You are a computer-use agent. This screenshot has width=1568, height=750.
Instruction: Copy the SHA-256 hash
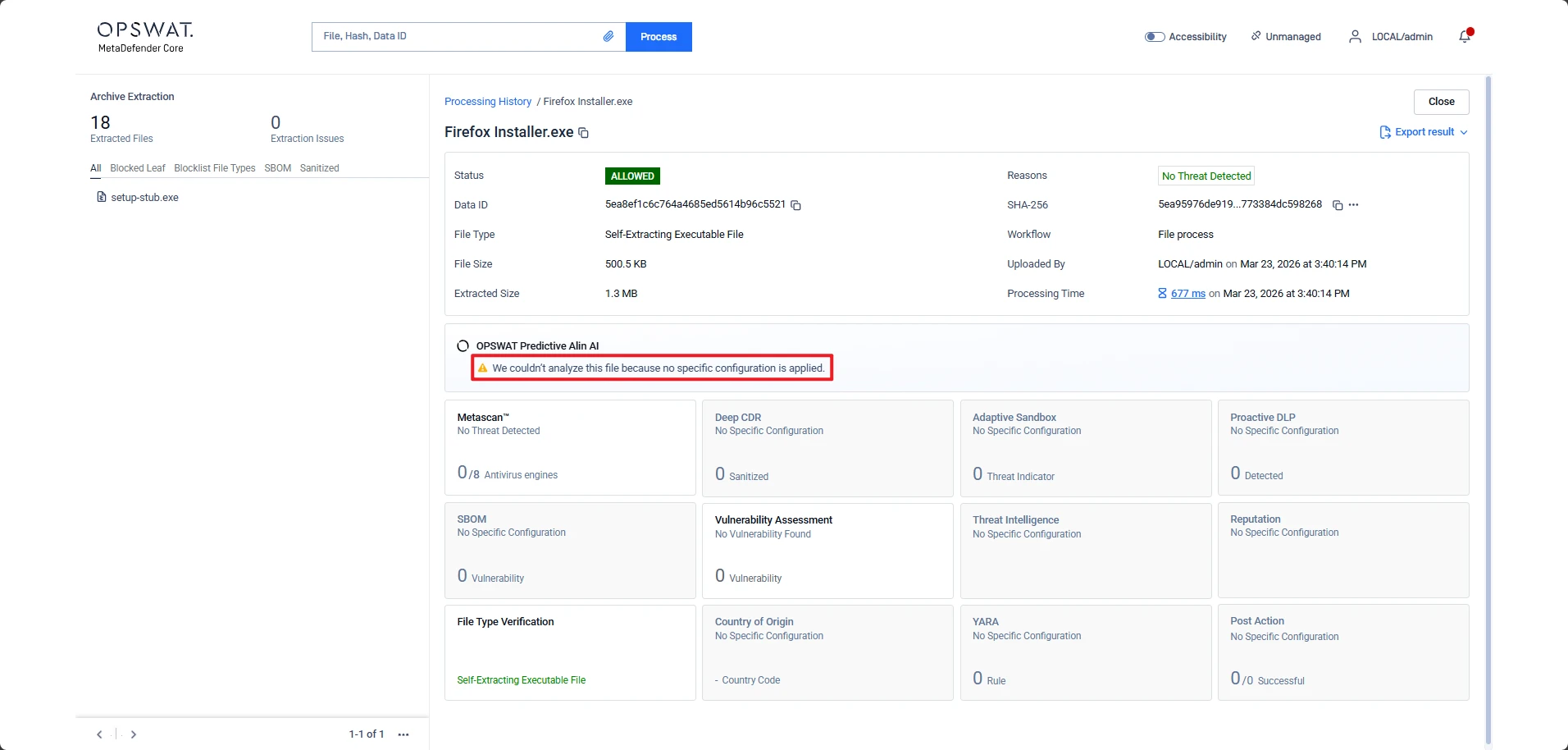1338,205
